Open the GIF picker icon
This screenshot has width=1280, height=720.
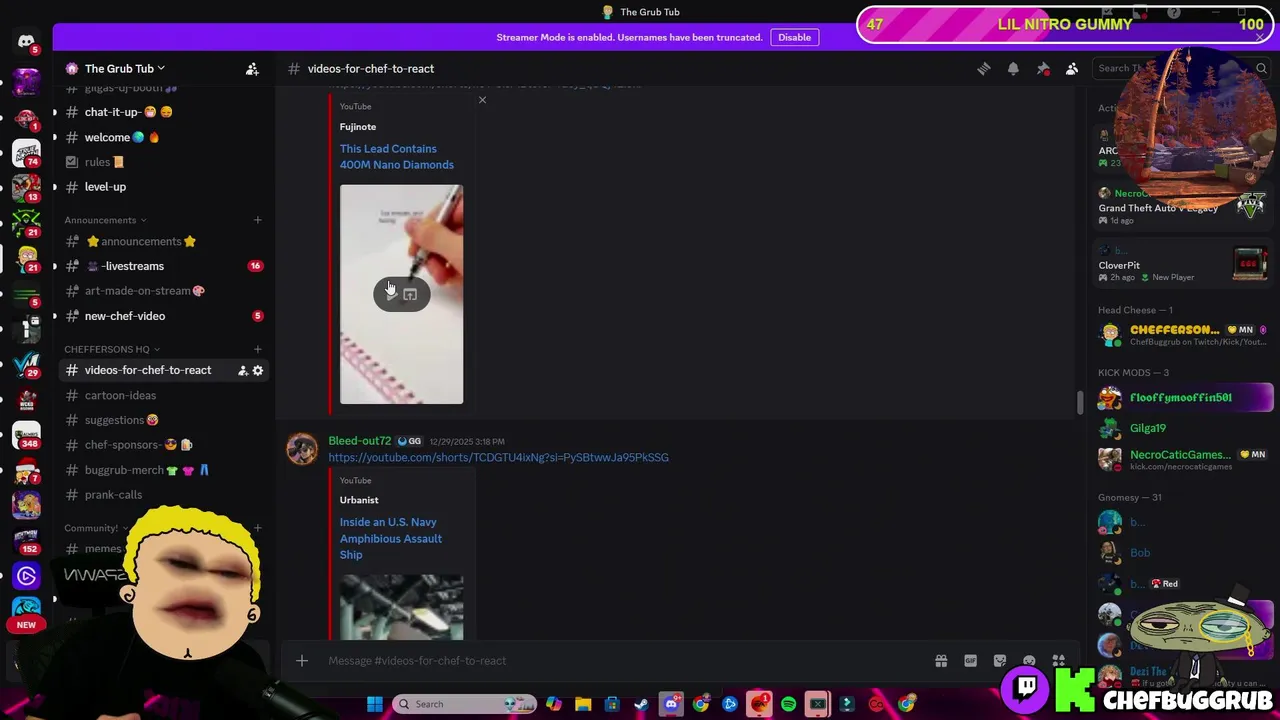point(970,661)
